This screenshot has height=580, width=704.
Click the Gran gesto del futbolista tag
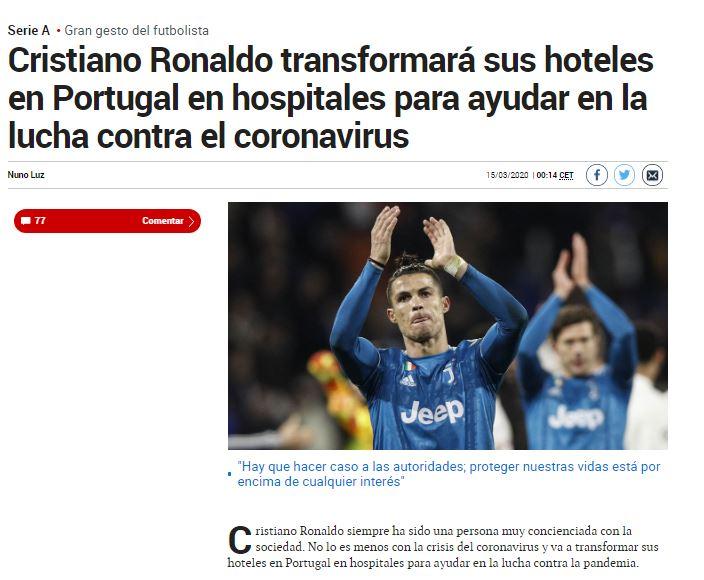pos(136,31)
